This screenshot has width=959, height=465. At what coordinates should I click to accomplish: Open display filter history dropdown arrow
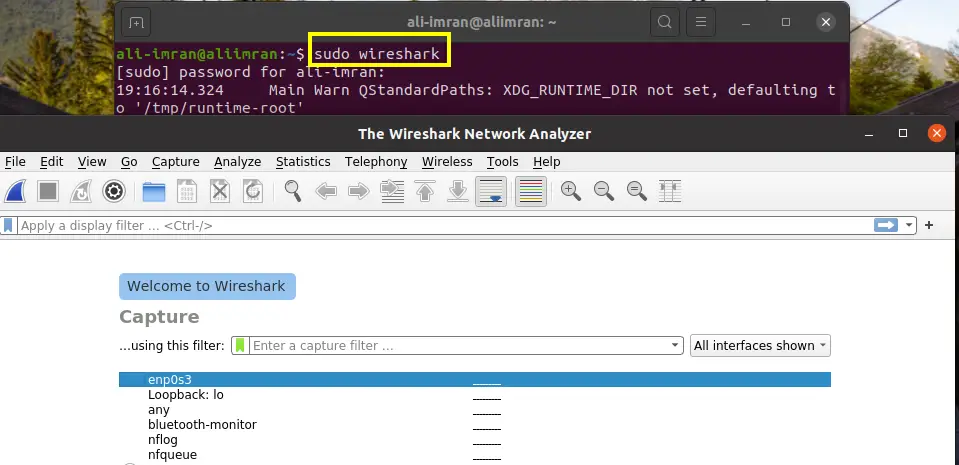tap(909, 226)
